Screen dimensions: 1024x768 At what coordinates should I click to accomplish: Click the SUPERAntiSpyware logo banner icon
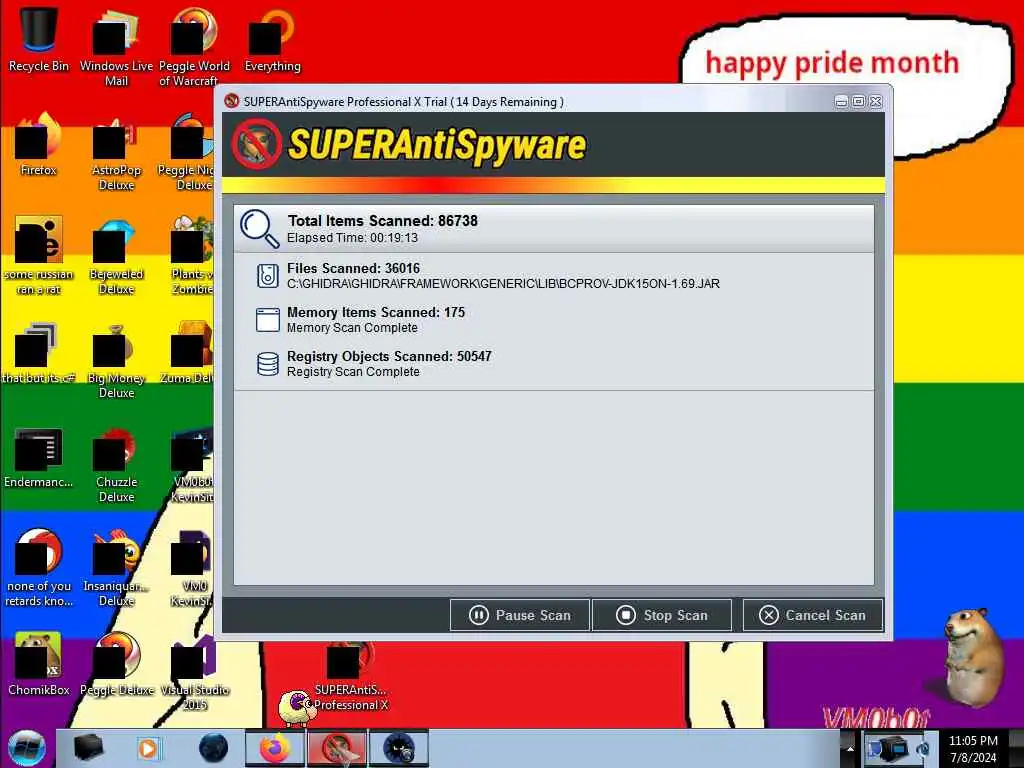(x=257, y=144)
